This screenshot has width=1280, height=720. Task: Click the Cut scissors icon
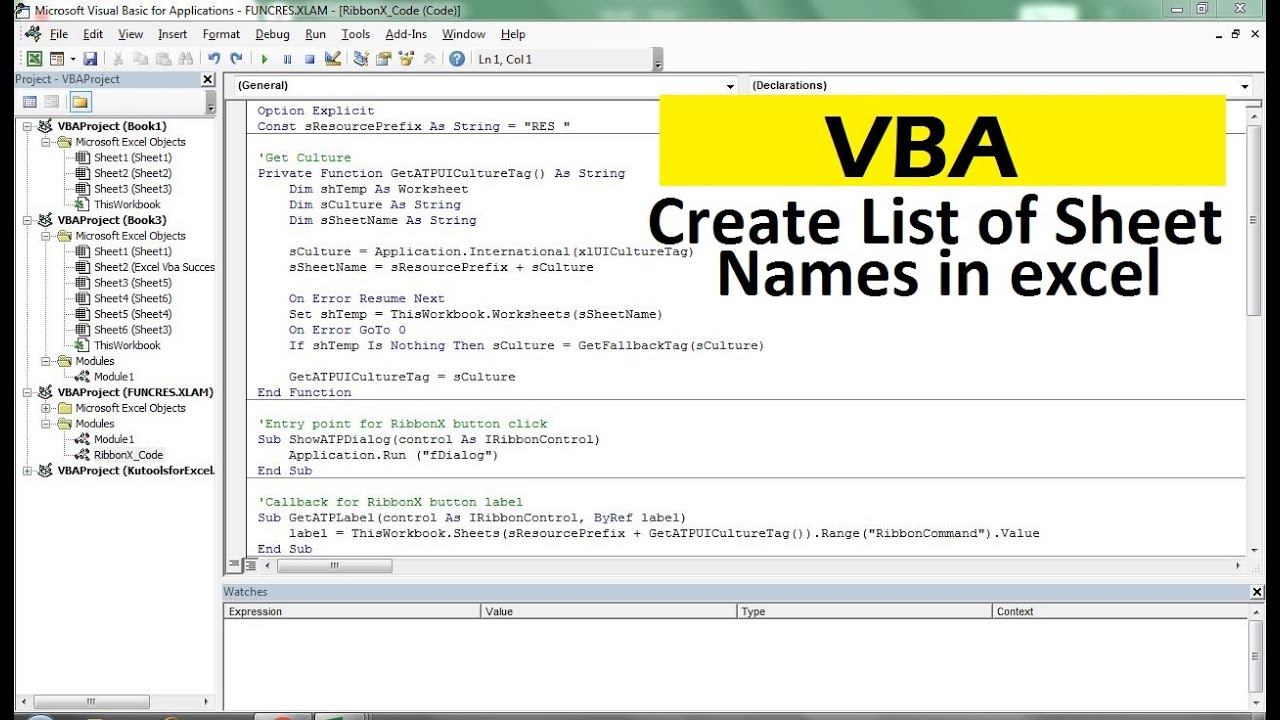(118, 59)
